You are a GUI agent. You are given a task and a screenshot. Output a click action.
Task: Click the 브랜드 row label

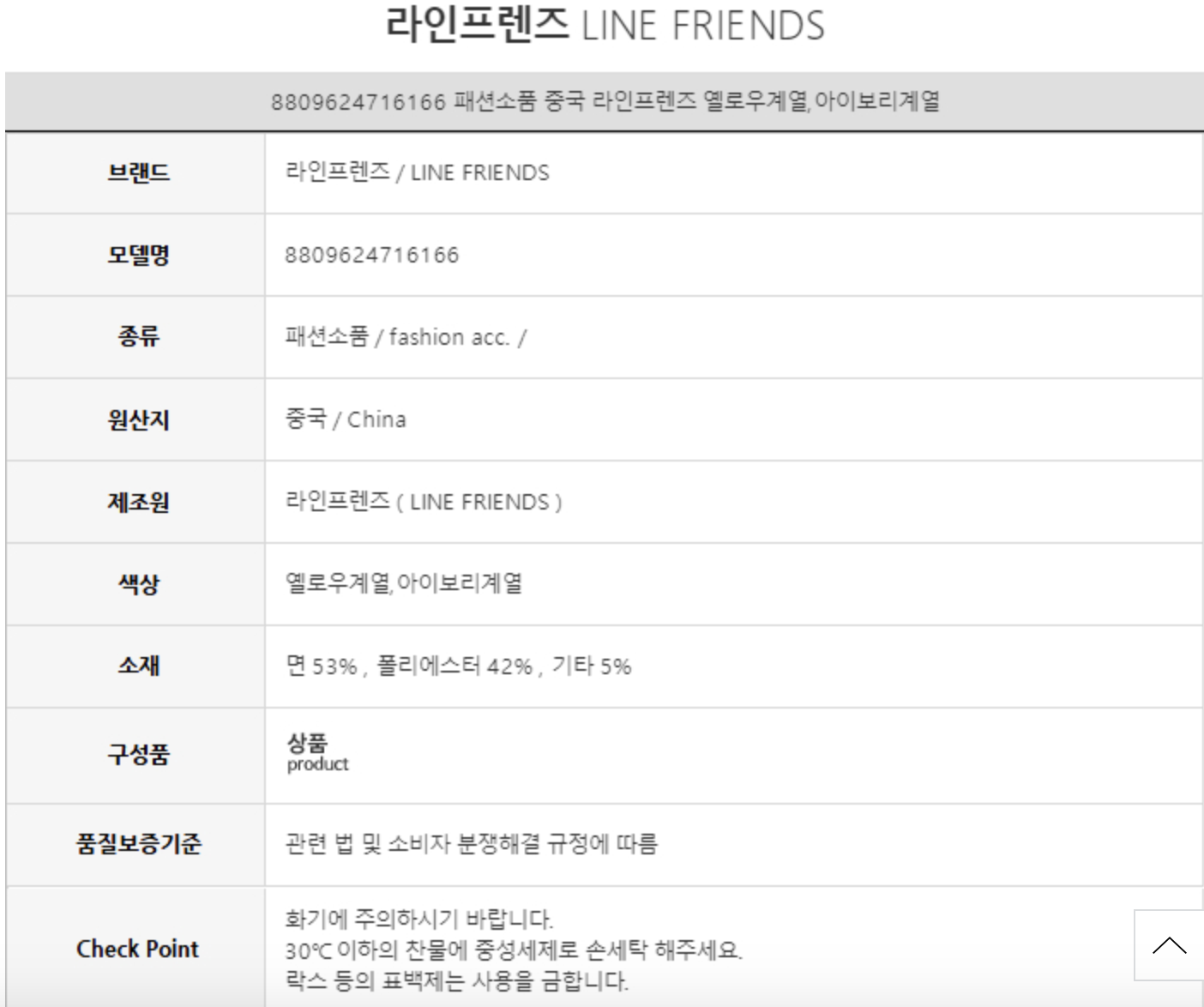(138, 172)
